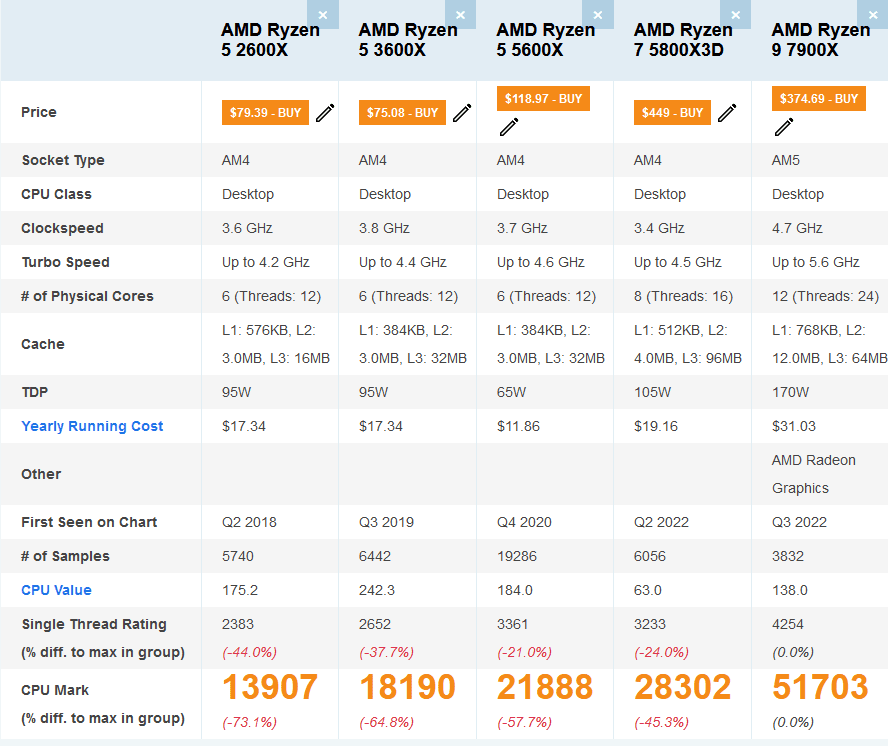Click the (-73.1%) CPU Mark difference
This screenshot has height=746, width=888.
pos(249,723)
